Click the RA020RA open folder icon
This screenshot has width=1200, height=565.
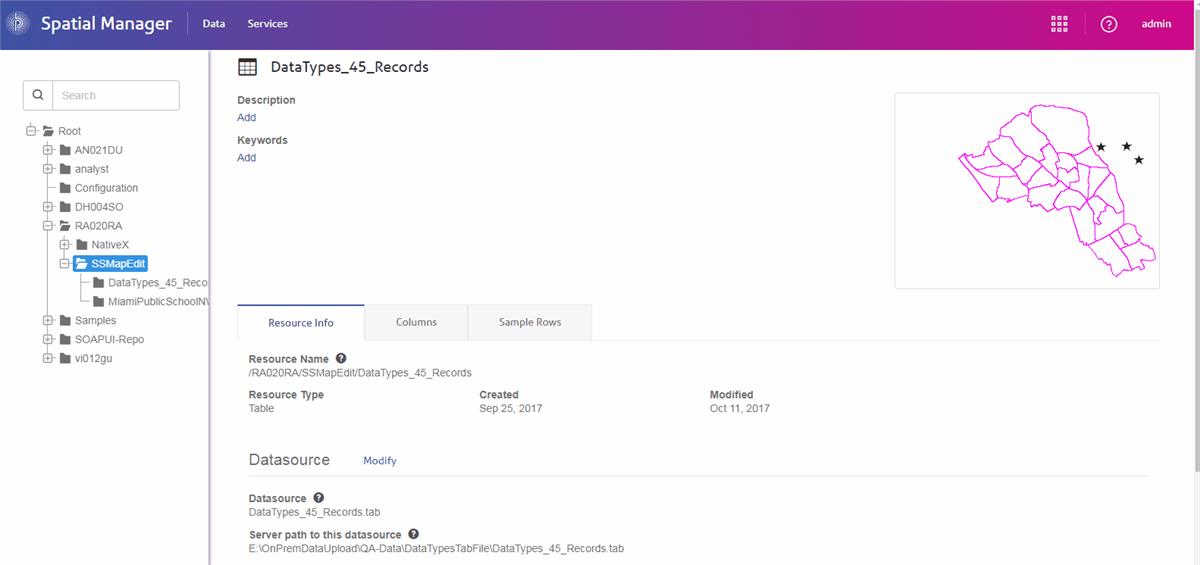coord(65,226)
